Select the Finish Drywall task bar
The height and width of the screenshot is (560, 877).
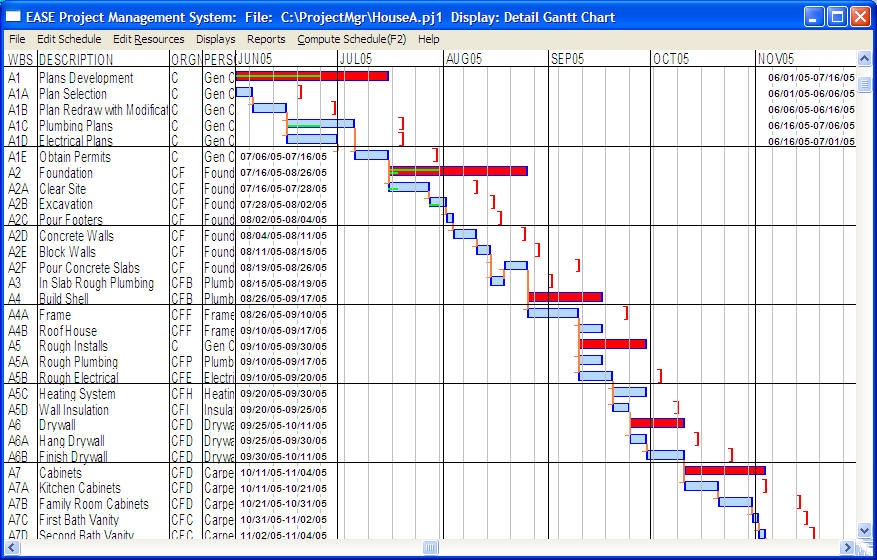click(666, 455)
